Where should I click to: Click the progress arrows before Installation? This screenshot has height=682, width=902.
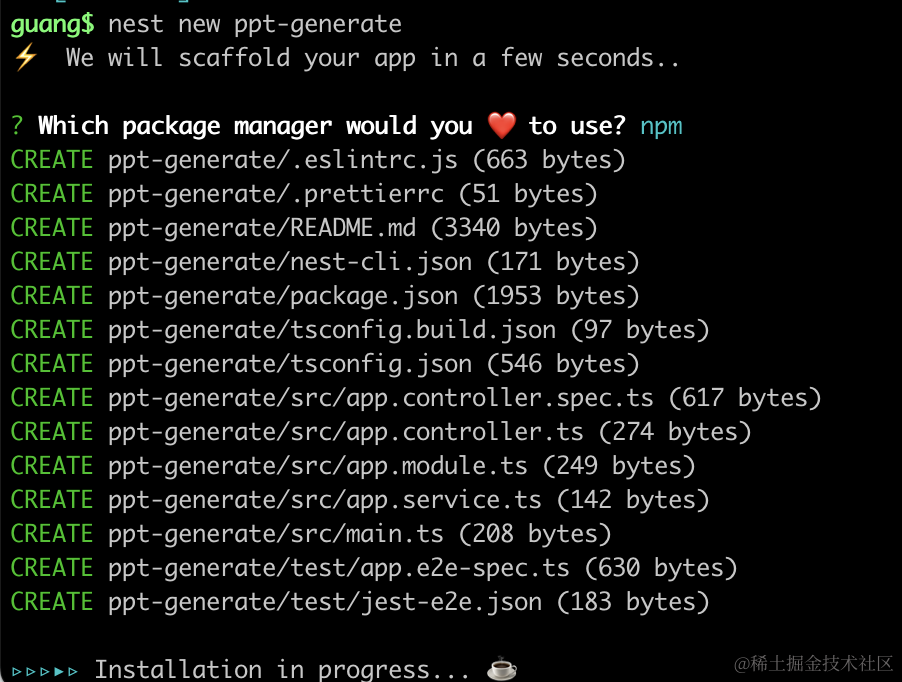(45, 670)
